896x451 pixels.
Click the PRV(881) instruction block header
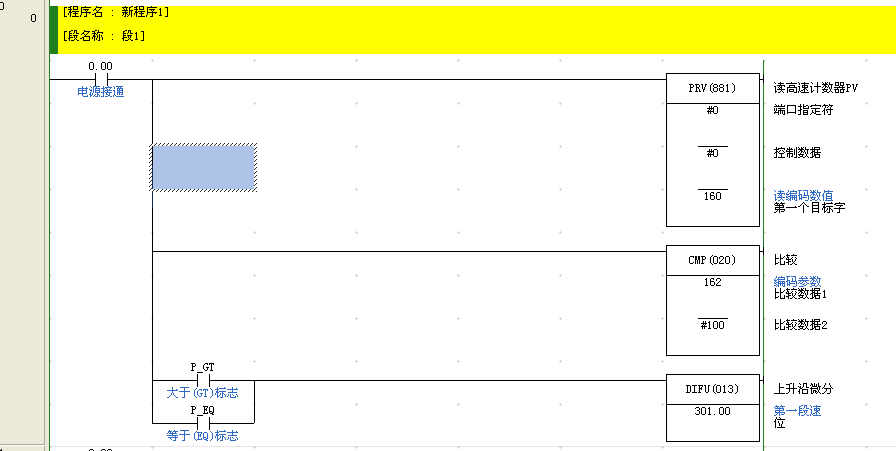tap(712, 88)
